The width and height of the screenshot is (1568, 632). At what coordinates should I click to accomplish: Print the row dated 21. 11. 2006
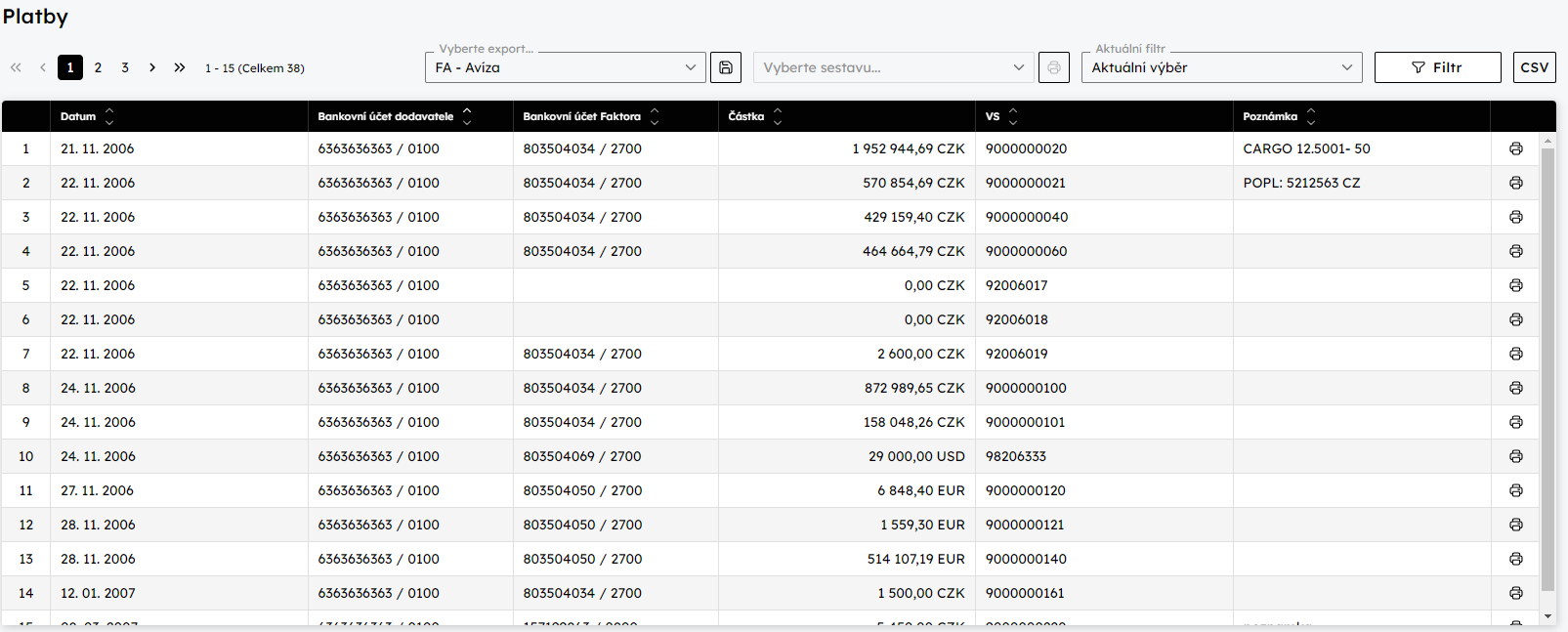(1515, 148)
